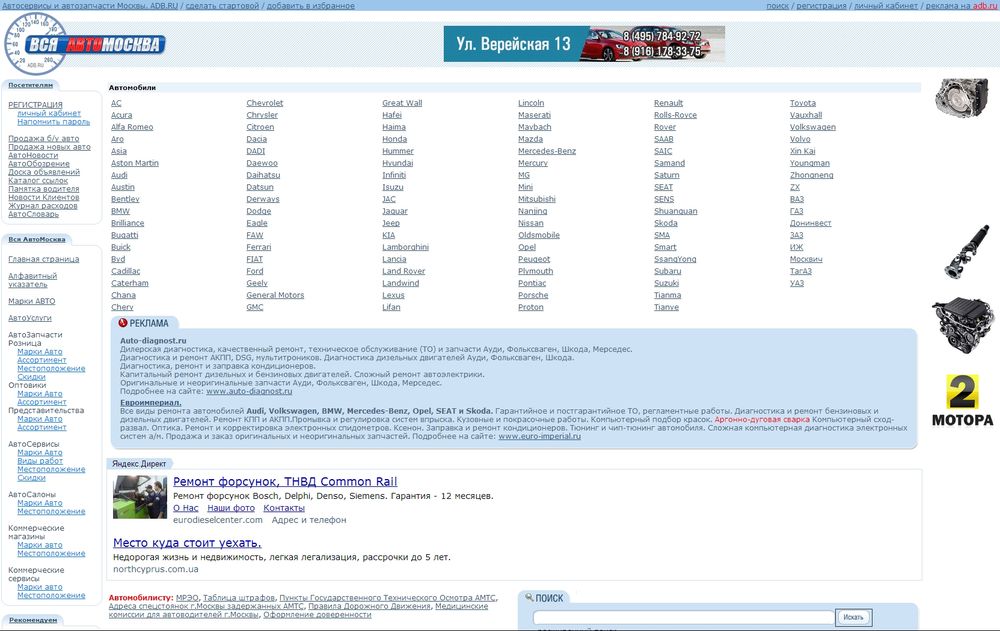
Task: Click Напомнить пароль sidebar link
Action: 54,121
